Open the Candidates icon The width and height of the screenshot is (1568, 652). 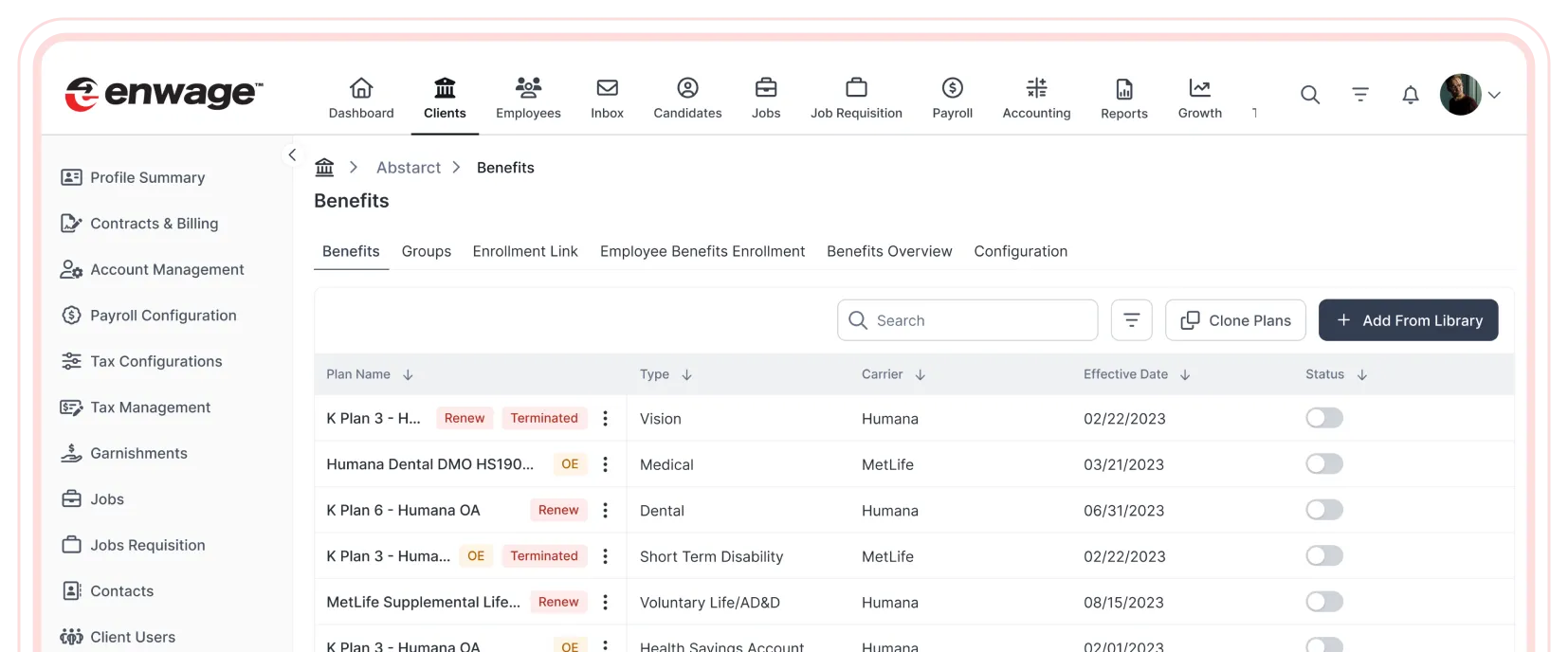(x=687, y=88)
